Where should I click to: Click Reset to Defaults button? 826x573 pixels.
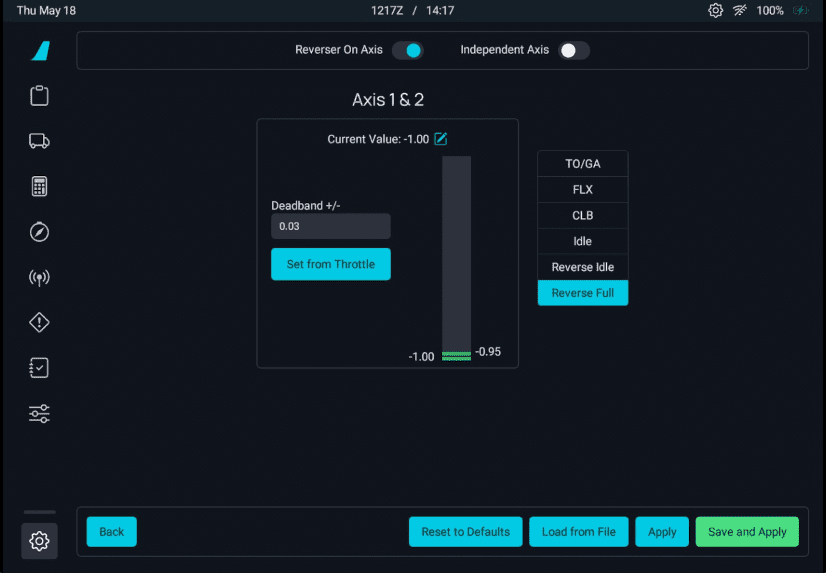(465, 532)
